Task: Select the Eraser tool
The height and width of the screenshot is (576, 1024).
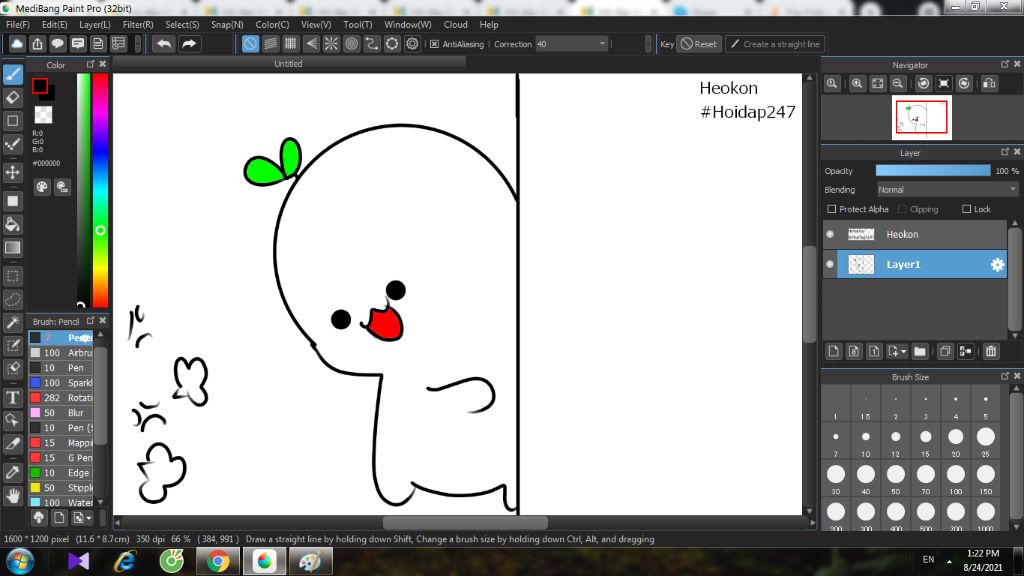Action: click(12, 98)
